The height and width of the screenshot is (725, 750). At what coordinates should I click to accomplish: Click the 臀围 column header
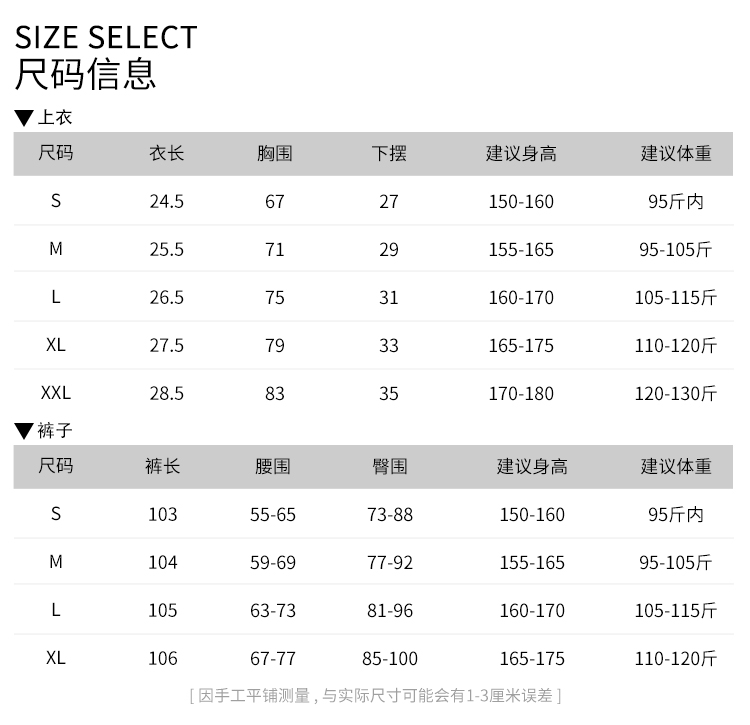[x=390, y=466]
